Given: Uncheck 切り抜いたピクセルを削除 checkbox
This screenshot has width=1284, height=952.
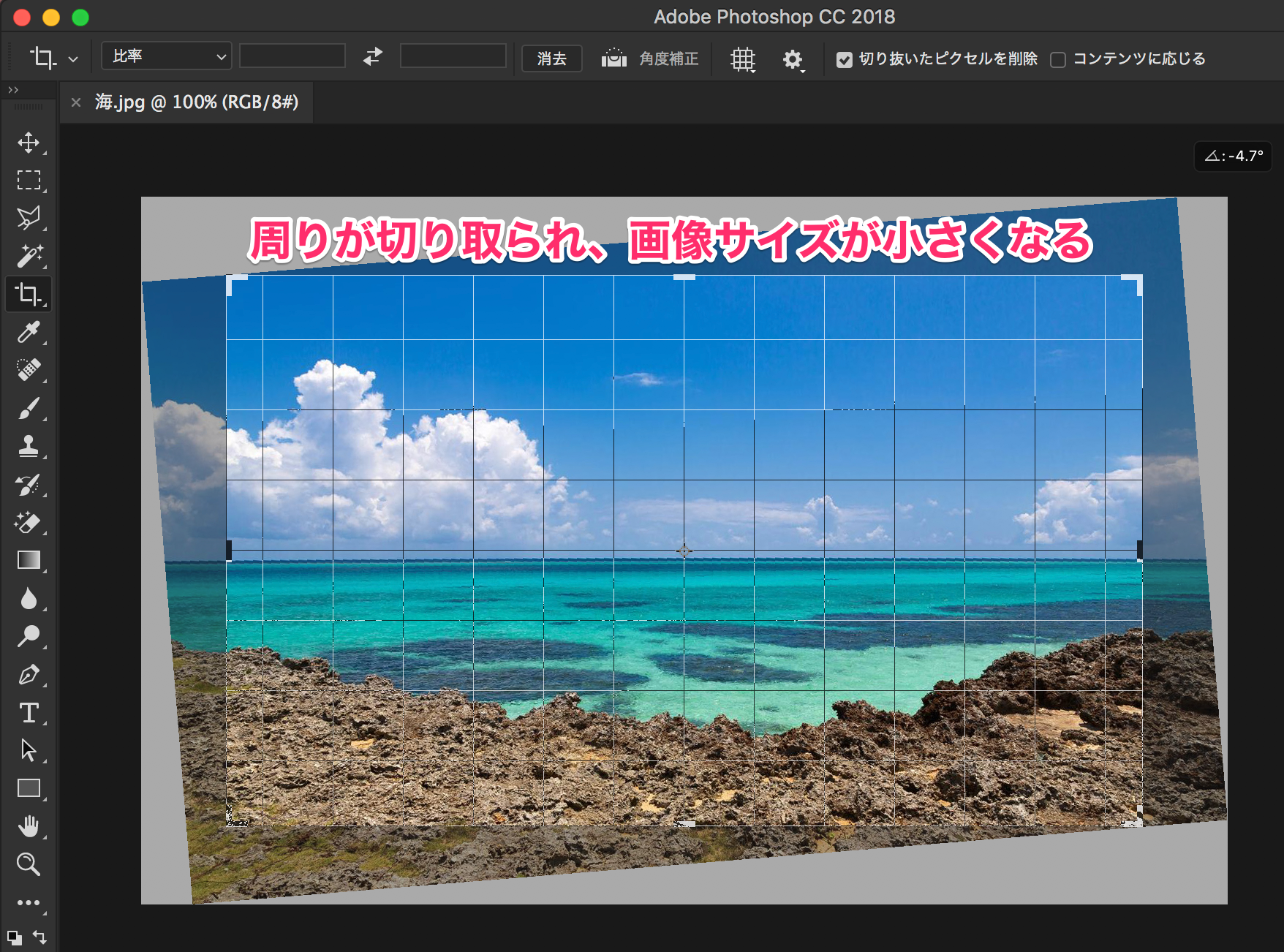Looking at the screenshot, I should [845, 59].
